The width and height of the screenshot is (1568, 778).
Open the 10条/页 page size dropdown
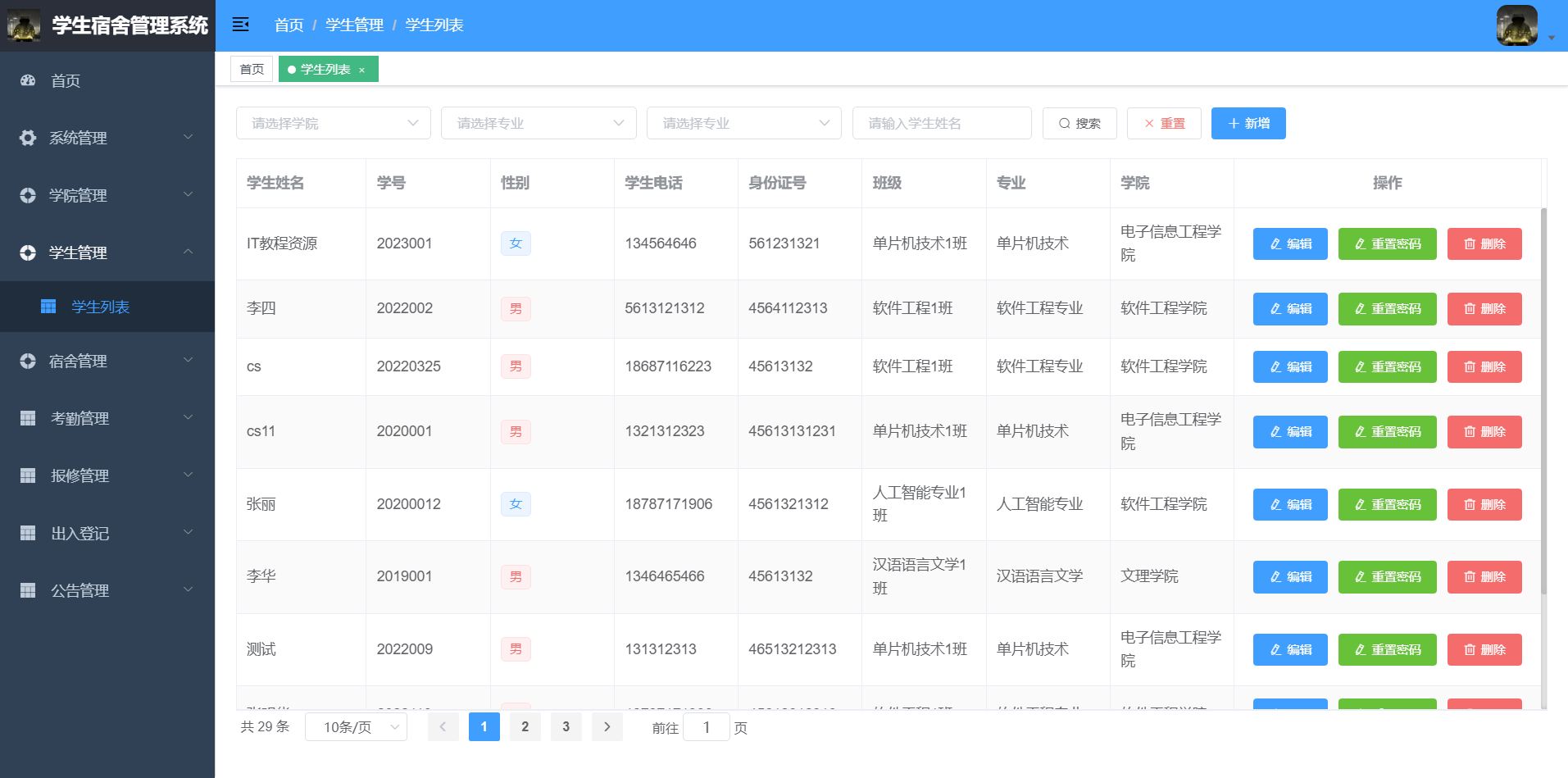tap(356, 727)
